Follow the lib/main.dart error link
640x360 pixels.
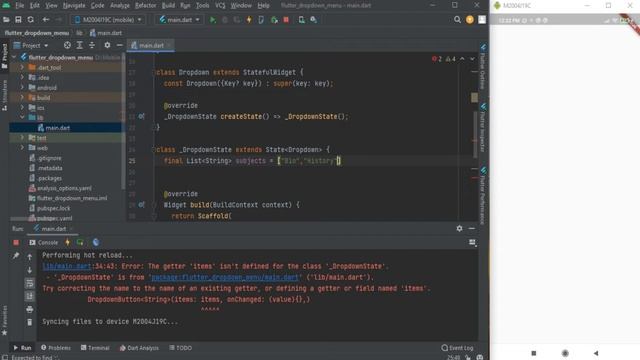pos(67,266)
